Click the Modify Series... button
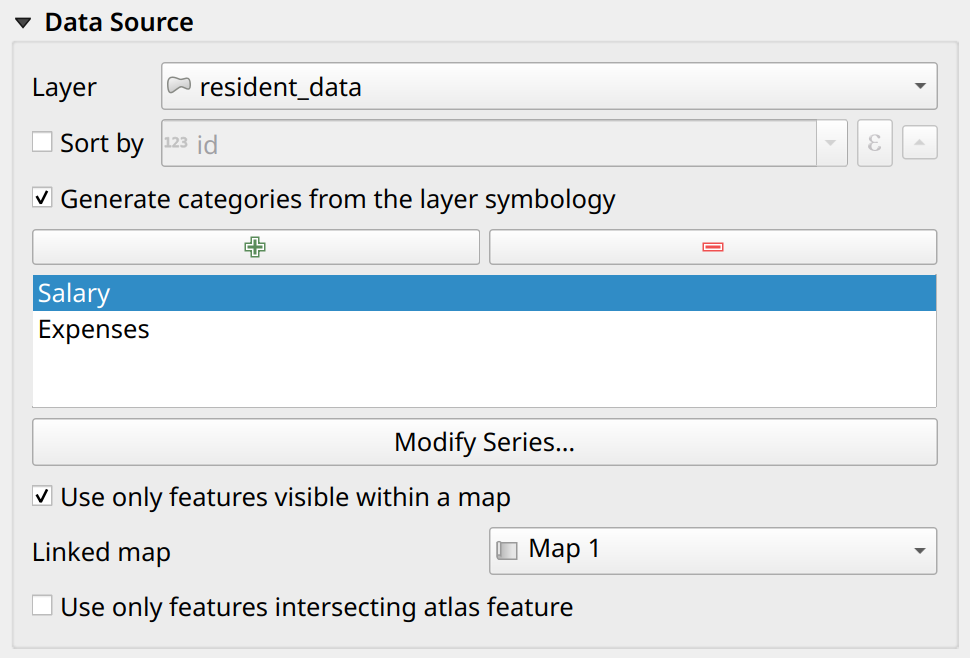The width and height of the screenshot is (970, 658). click(x=484, y=442)
